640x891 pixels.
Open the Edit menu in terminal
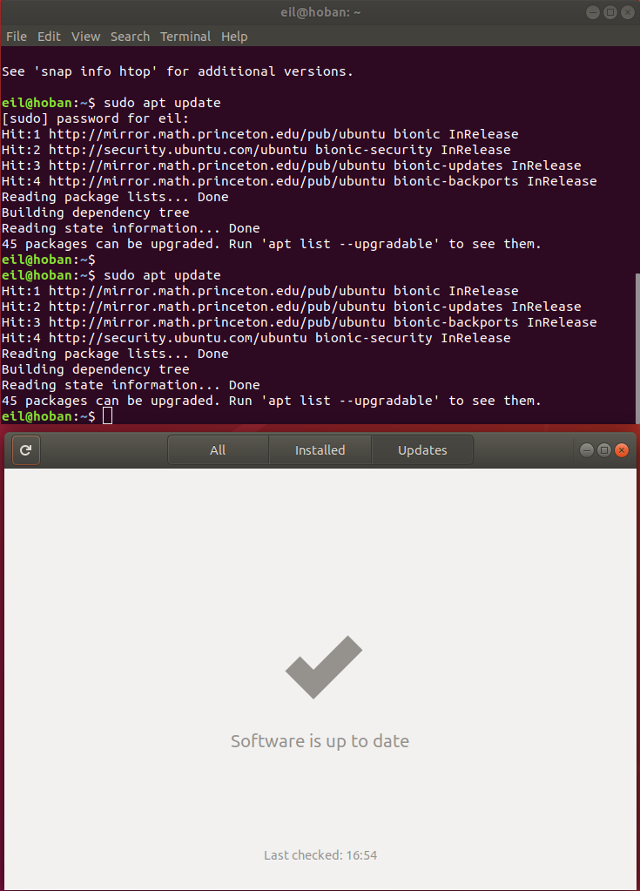click(x=49, y=36)
